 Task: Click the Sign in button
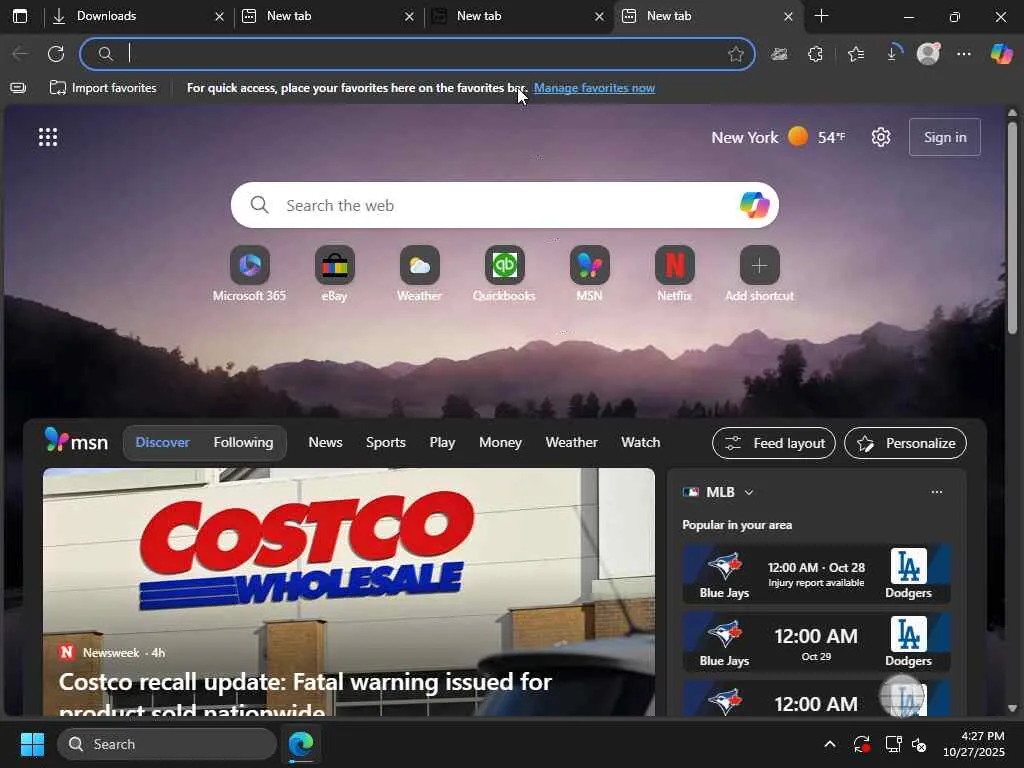point(944,137)
